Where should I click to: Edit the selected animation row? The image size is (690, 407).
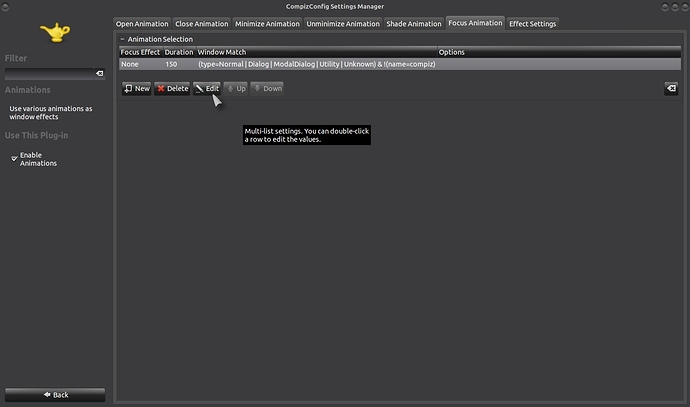pyautogui.click(x=207, y=88)
